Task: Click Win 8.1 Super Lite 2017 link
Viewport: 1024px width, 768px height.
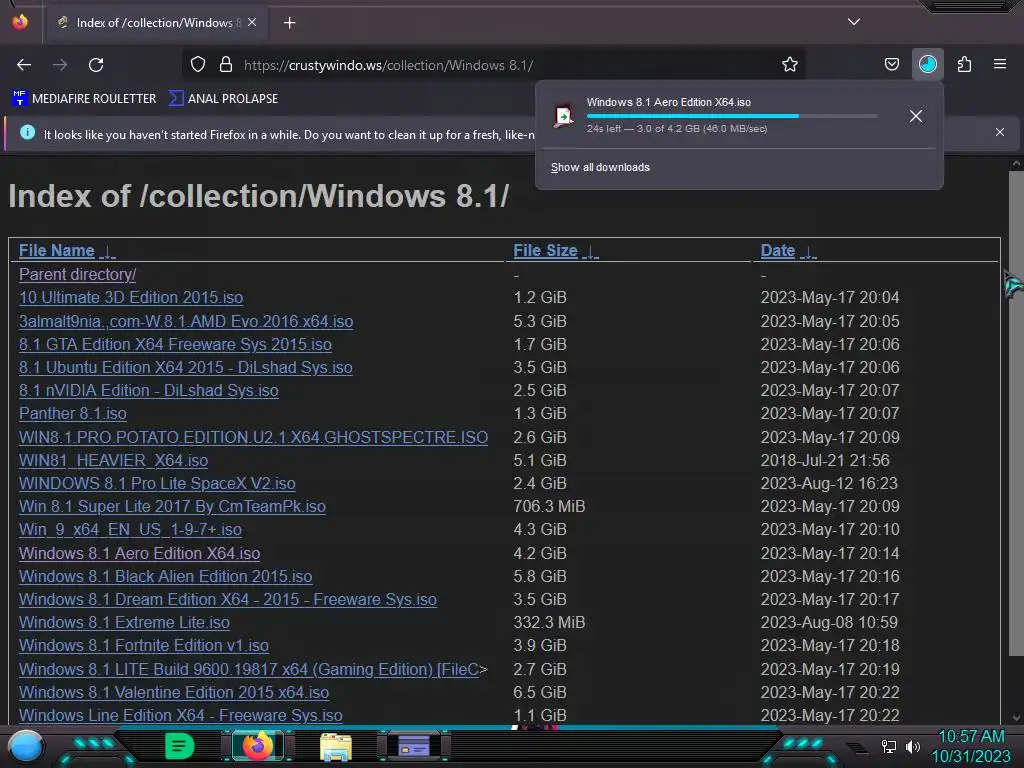Action: pyautogui.click(x=172, y=506)
